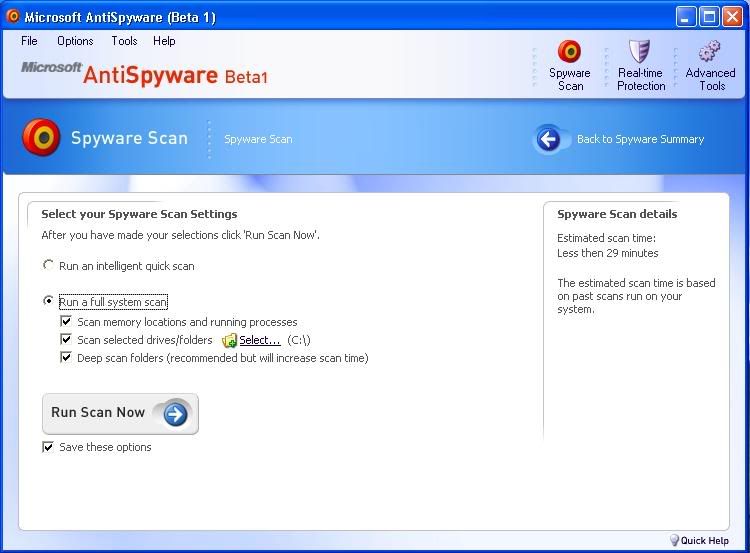Toggle Save these options checkbox
This screenshot has height=553, width=750.
coord(48,447)
